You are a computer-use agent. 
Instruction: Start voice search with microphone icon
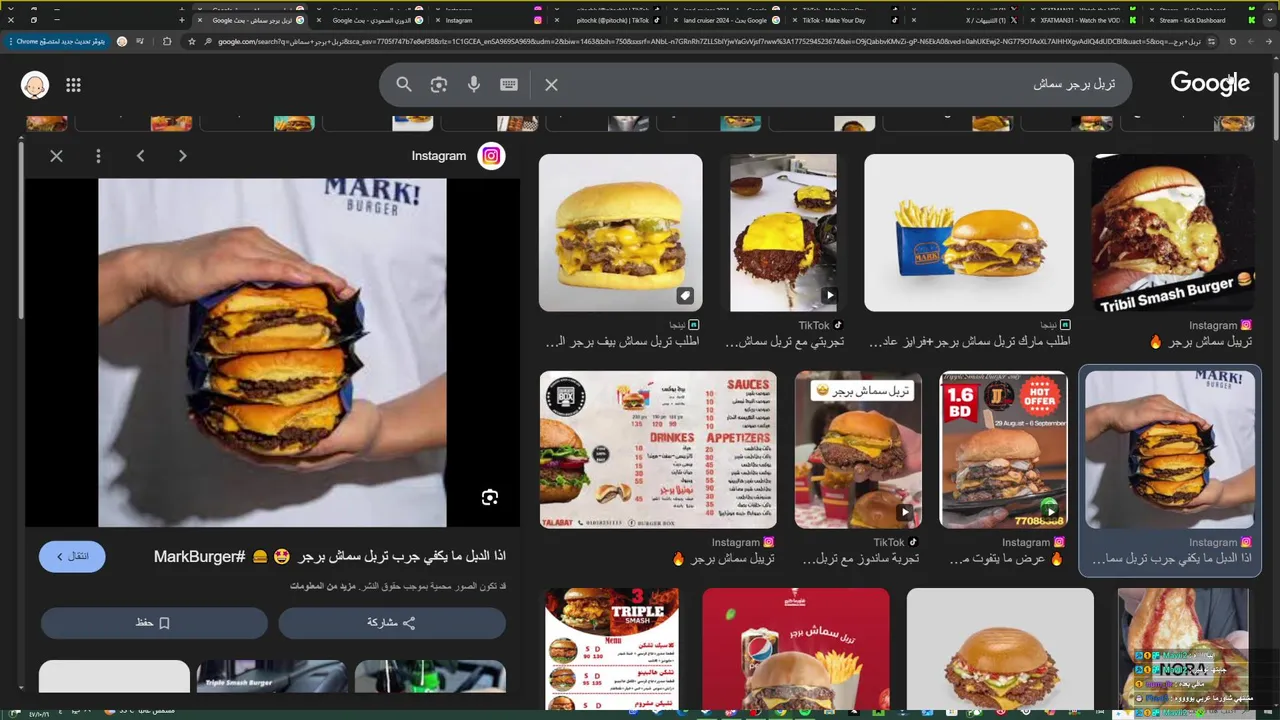pos(474,85)
